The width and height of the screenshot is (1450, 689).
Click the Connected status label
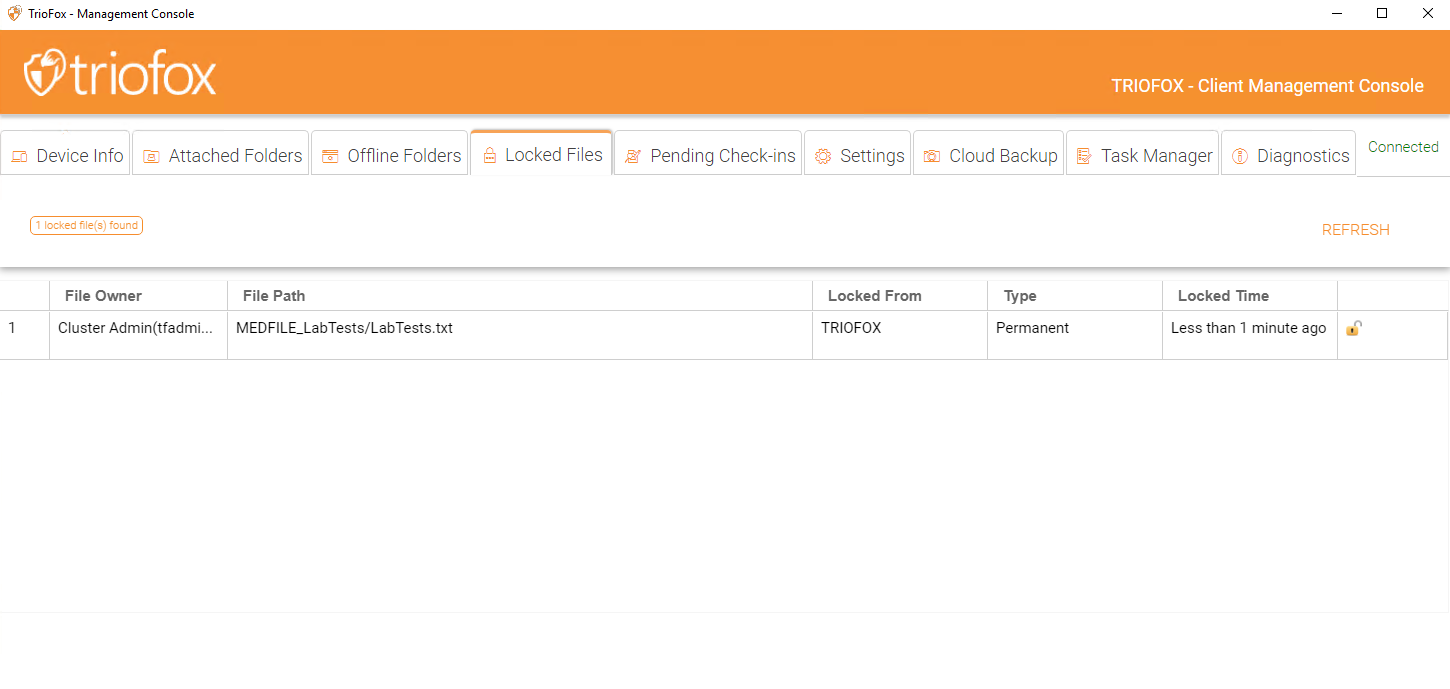1403,147
